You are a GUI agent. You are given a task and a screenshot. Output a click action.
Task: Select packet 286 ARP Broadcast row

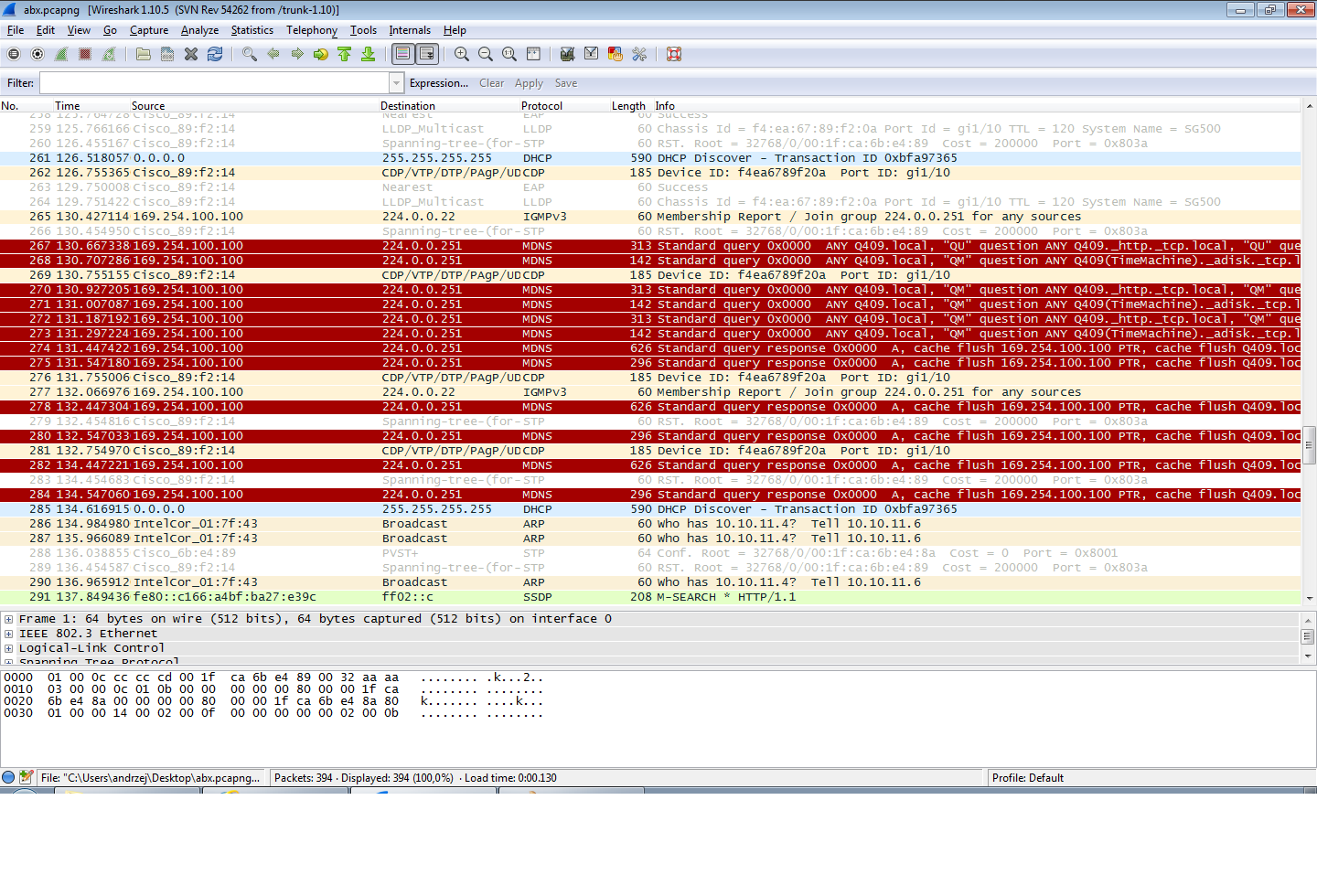(x=650, y=524)
